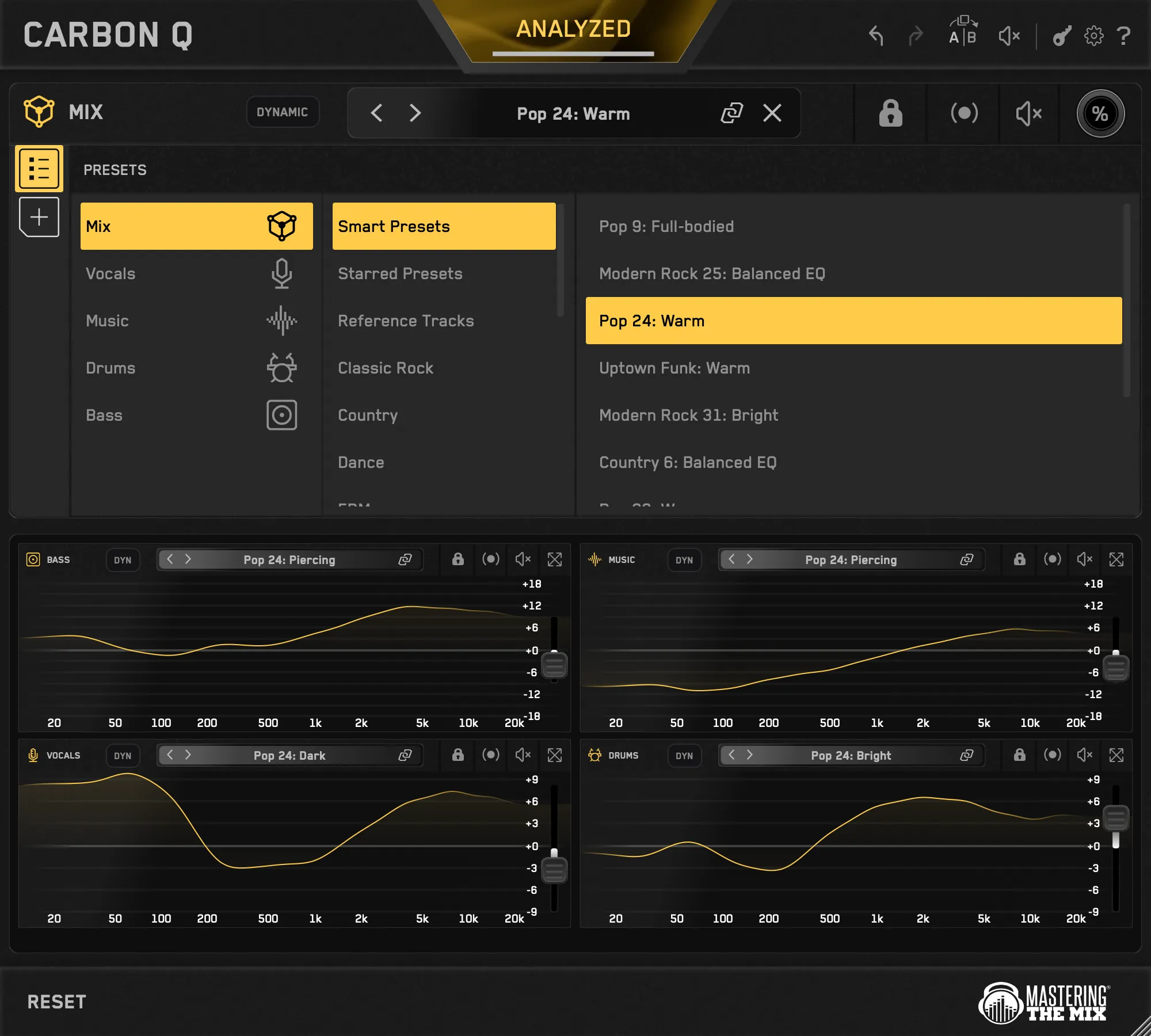Click the global bypass speaker icon in header

point(1009,36)
